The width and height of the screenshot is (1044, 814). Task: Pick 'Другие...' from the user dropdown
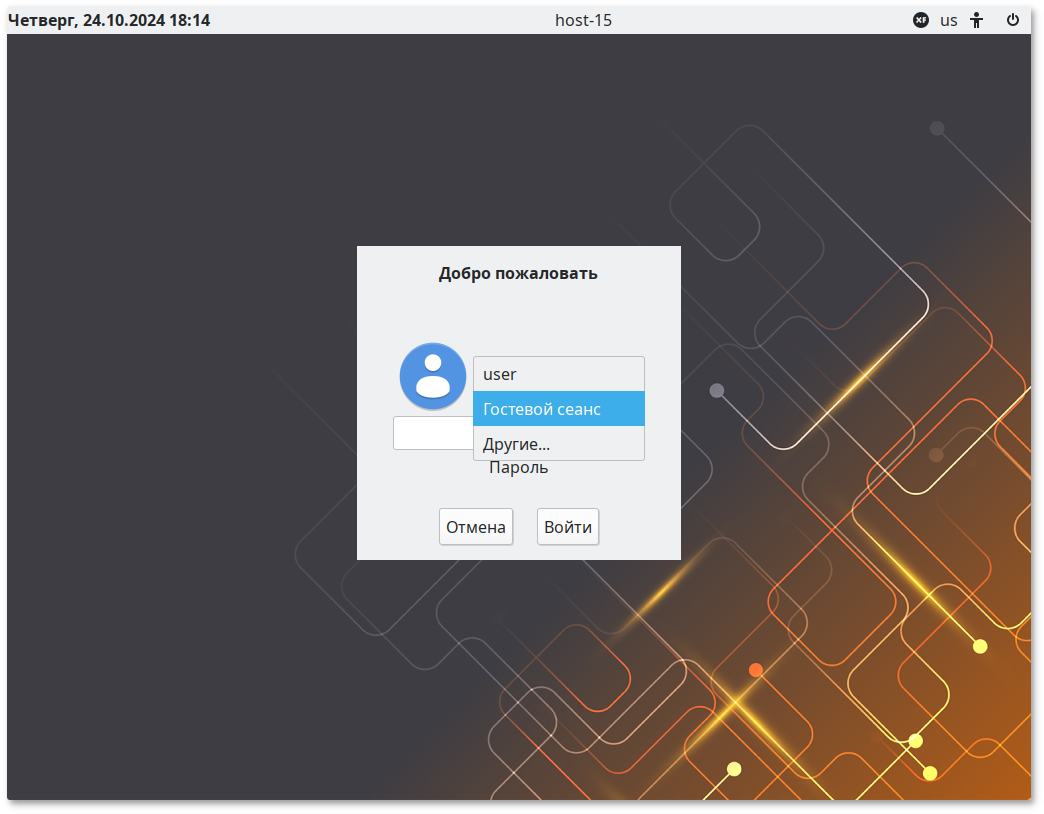pos(558,444)
